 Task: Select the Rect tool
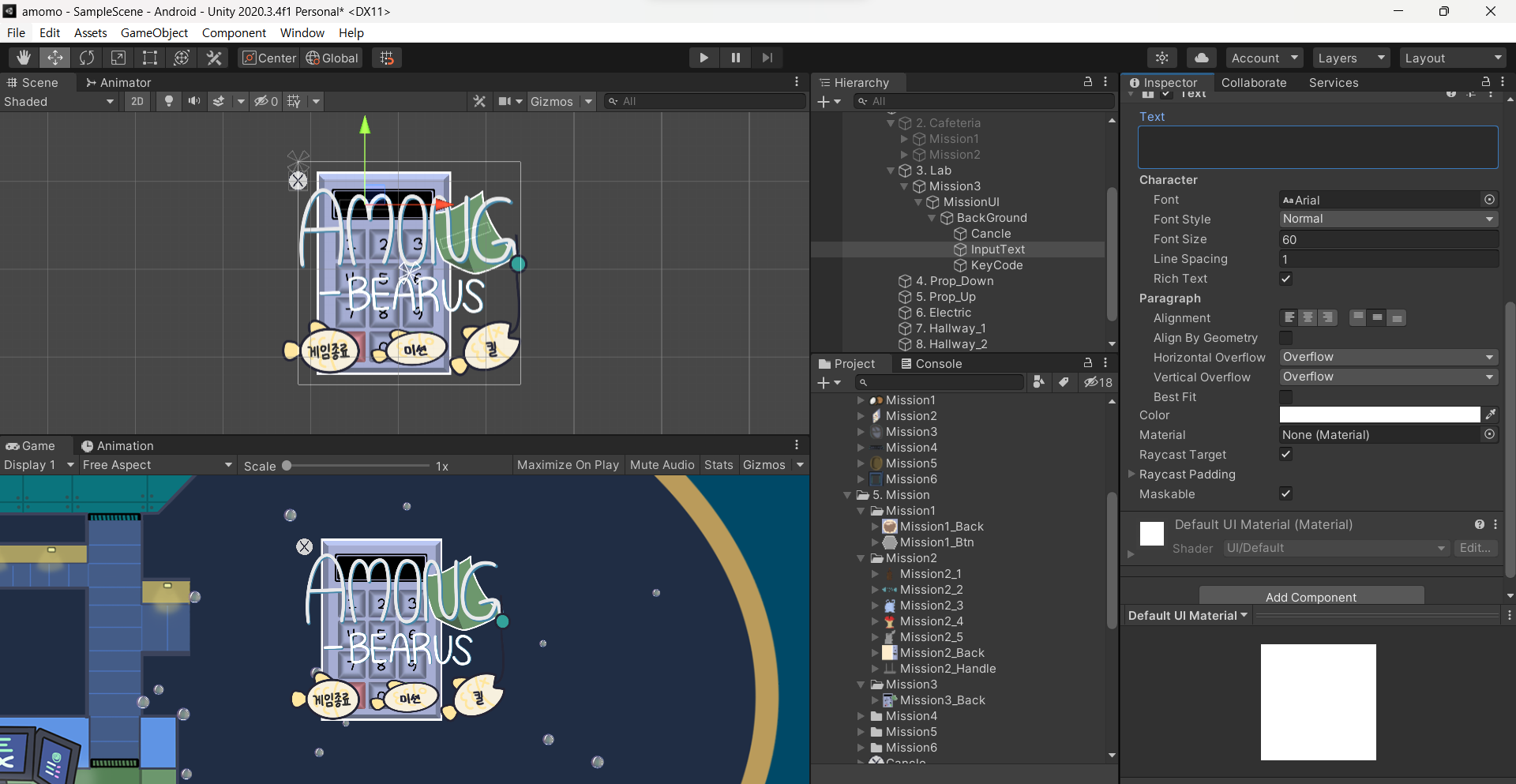[x=150, y=58]
